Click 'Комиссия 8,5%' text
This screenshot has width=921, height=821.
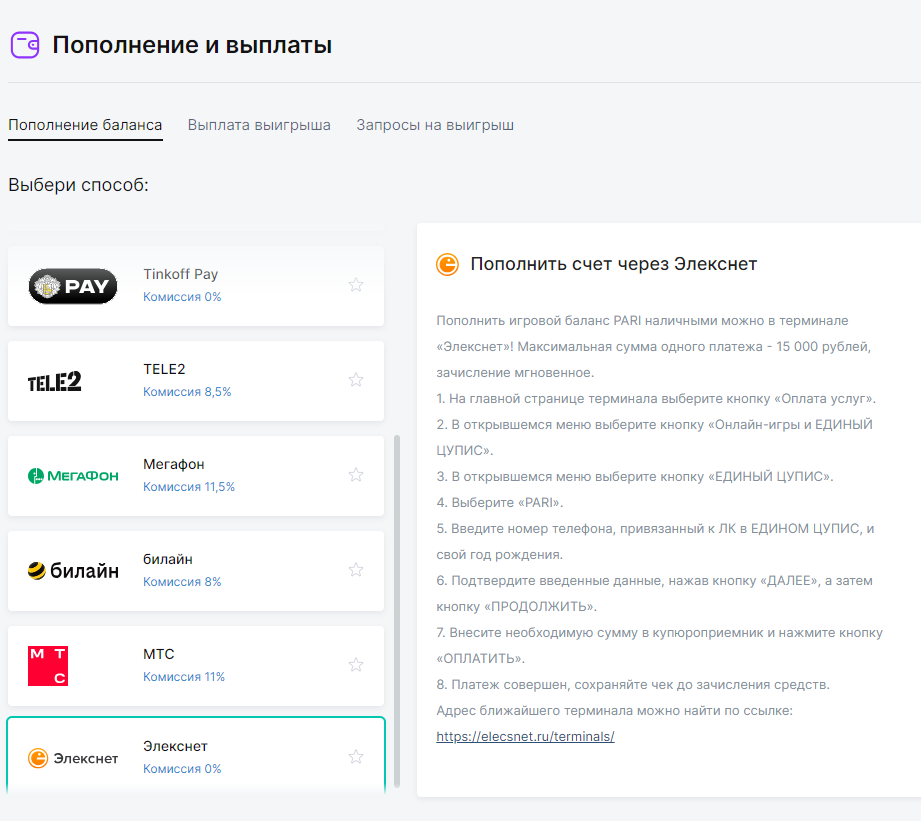pyautogui.click(x=187, y=392)
